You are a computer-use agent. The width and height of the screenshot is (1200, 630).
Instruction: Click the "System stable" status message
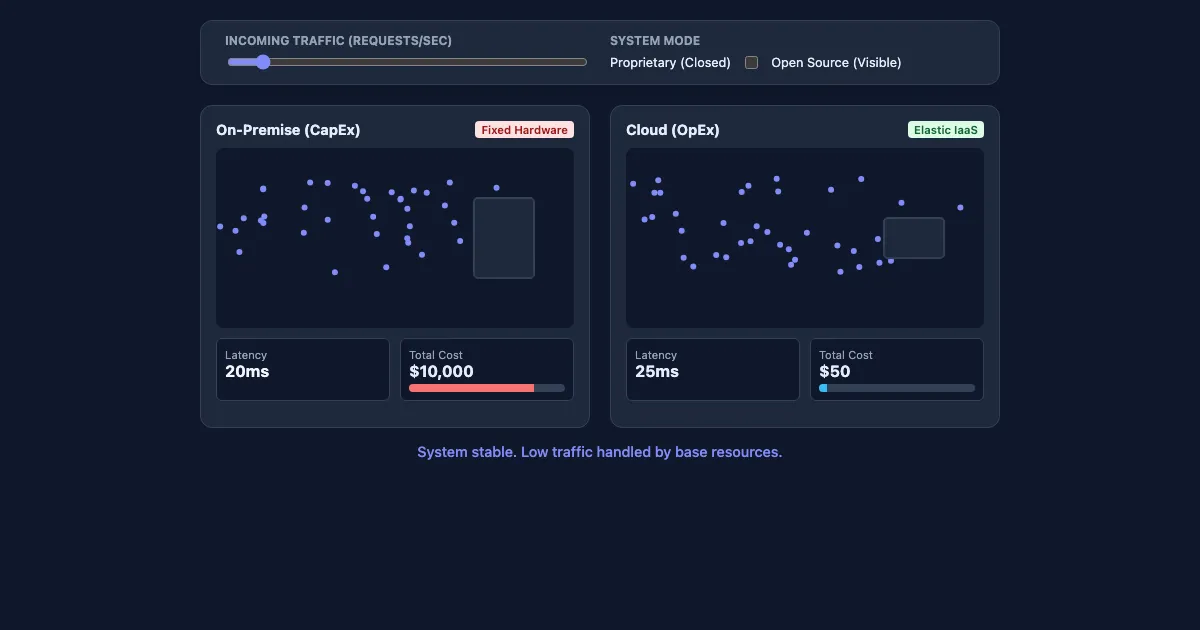click(x=600, y=452)
